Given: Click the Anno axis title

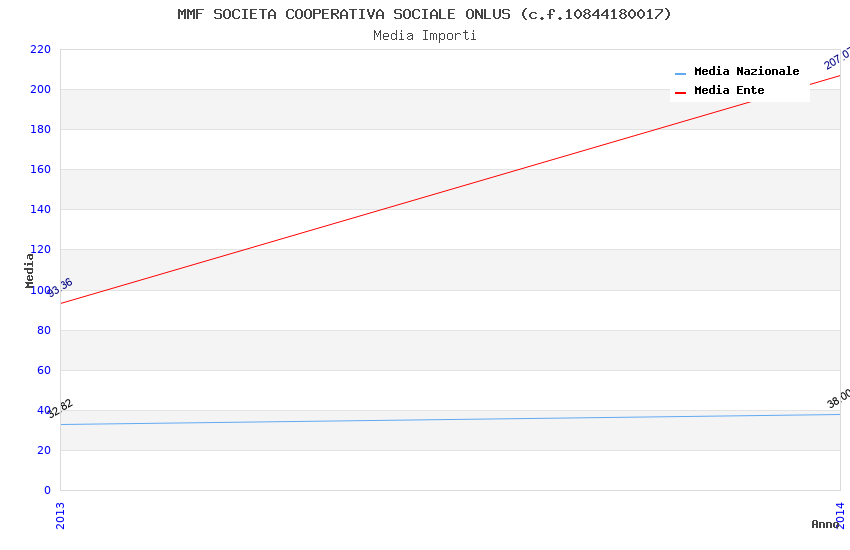Looking at the screenshot, I should click(825, 524).
